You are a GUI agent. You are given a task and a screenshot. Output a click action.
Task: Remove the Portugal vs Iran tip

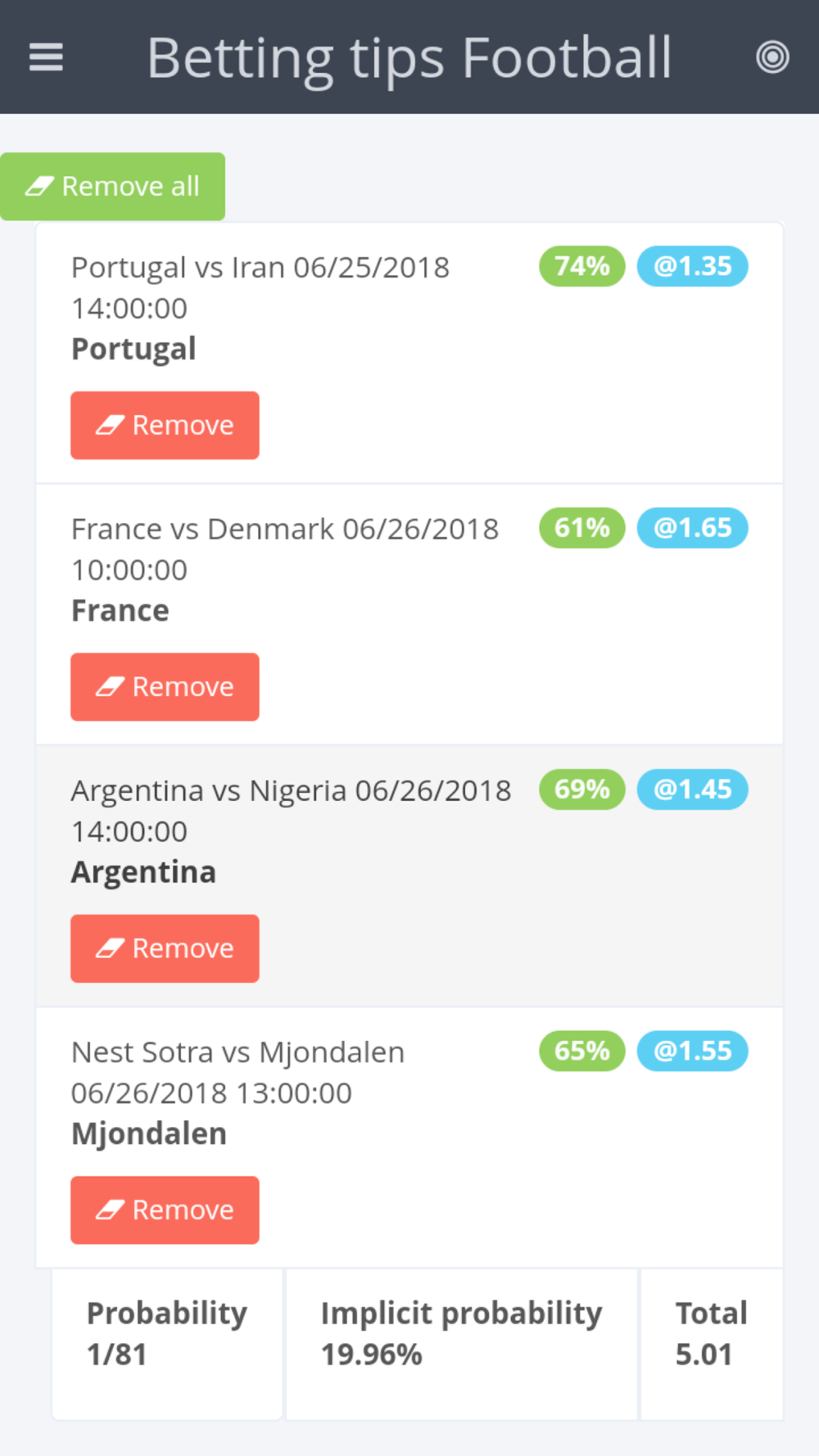click(165, 425)
